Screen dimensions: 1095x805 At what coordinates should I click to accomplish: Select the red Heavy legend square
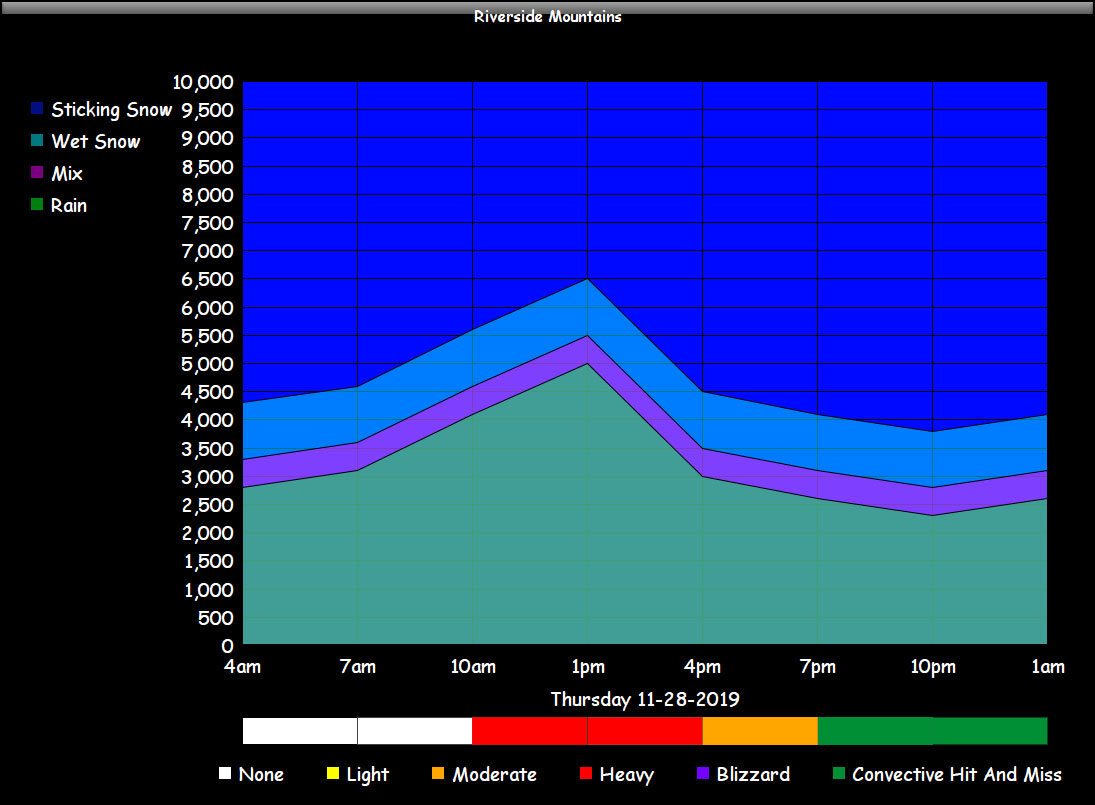coord(585,774)
